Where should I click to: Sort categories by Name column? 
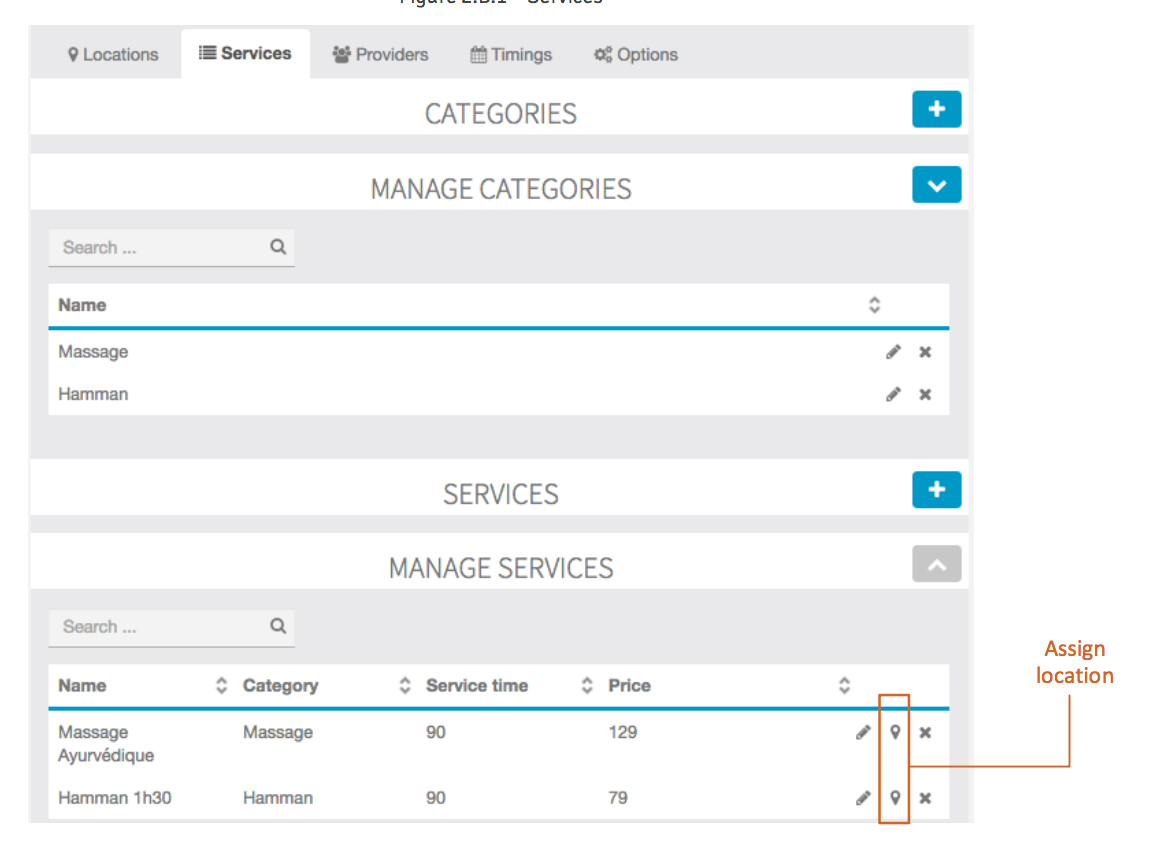874,305
